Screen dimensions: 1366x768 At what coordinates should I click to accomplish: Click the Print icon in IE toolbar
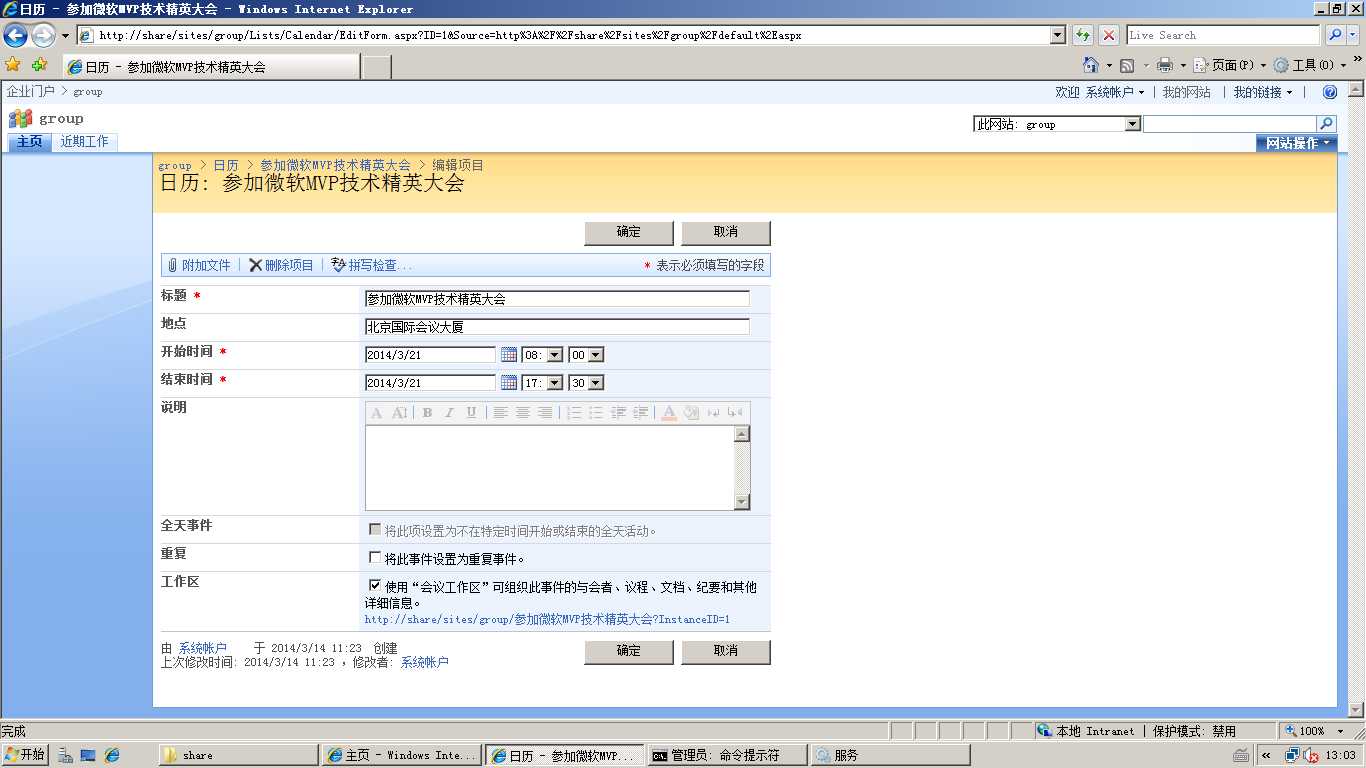(1164, 65)
